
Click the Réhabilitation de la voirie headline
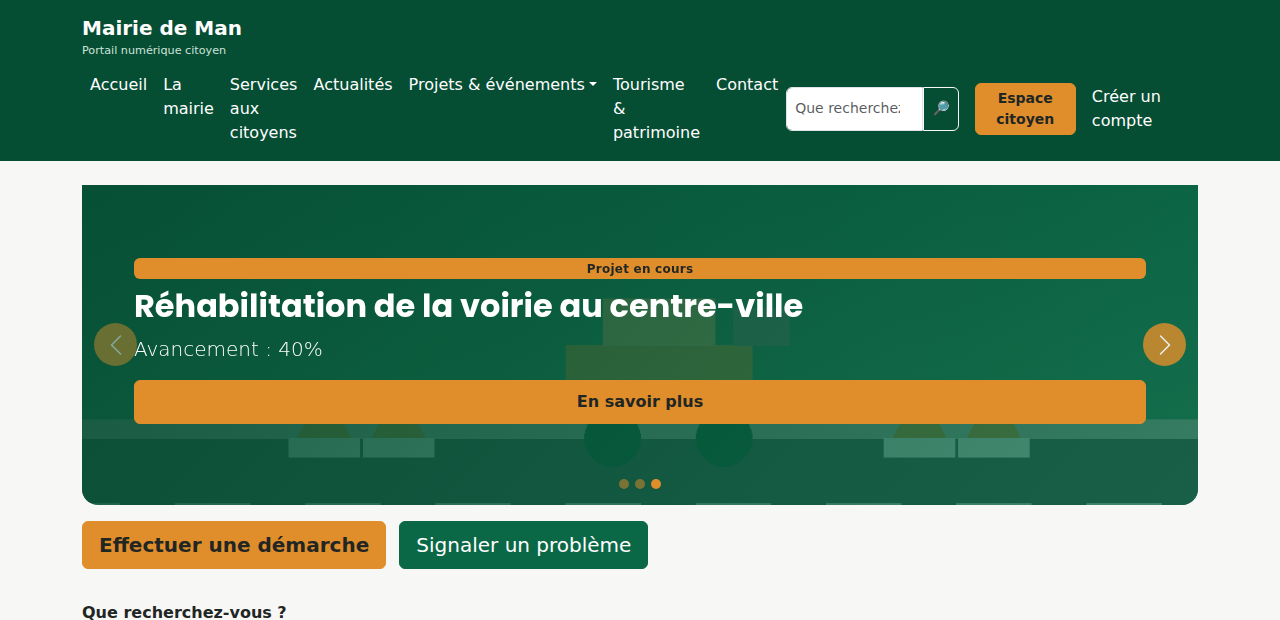(468, 306)
